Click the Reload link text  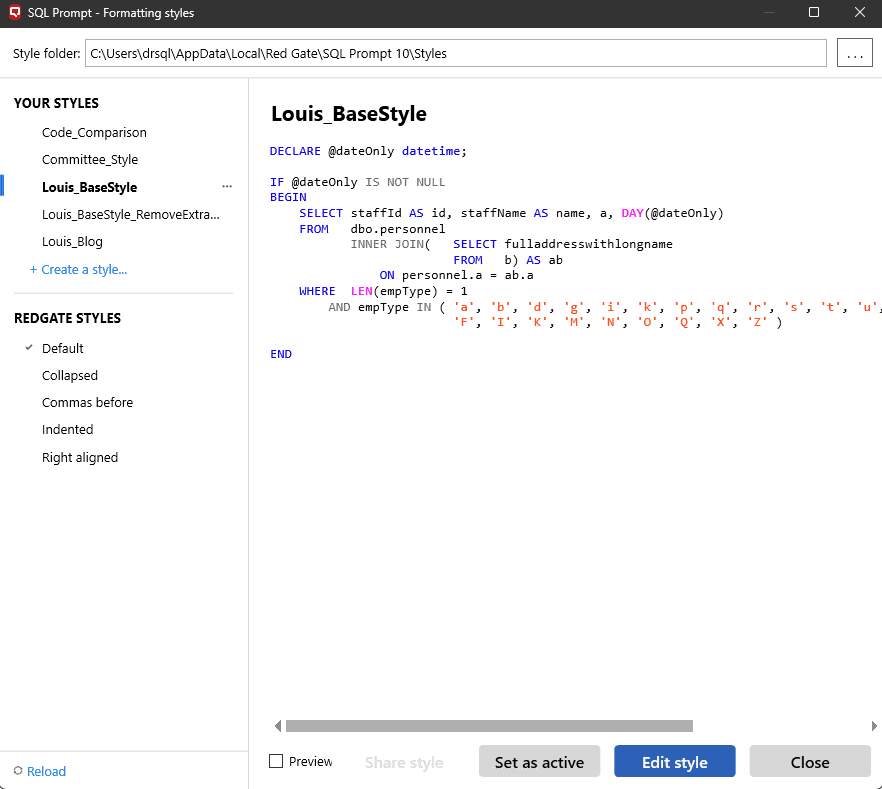45,771
